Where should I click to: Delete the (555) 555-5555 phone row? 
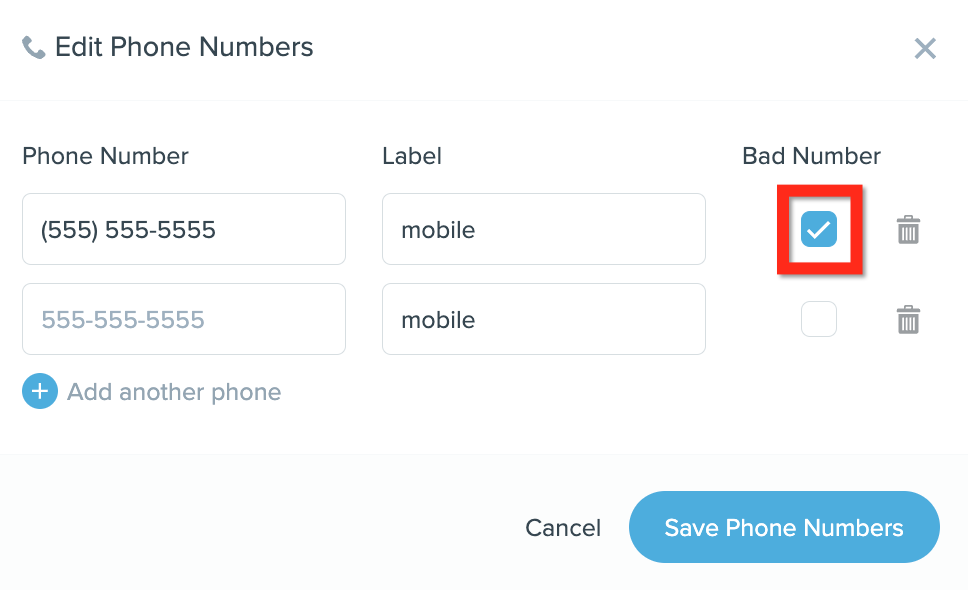[908, 230]
